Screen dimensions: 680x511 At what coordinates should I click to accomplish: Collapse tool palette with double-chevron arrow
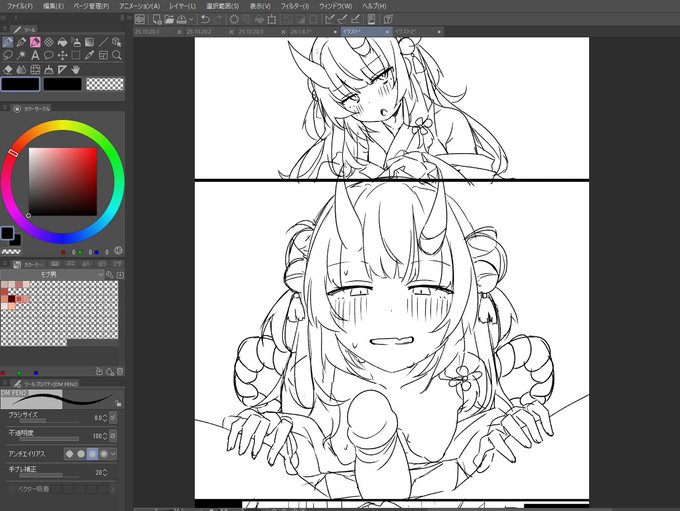3,18
